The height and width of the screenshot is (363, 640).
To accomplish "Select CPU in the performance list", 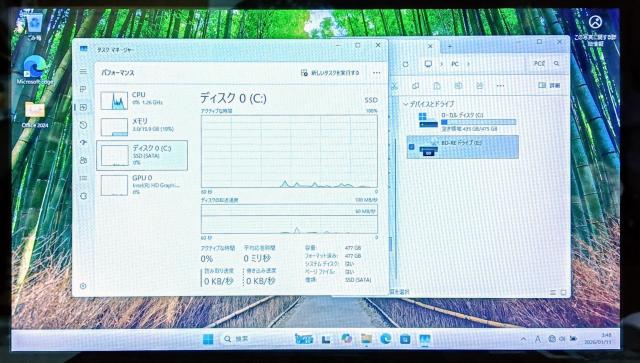I will pos(142,100).
